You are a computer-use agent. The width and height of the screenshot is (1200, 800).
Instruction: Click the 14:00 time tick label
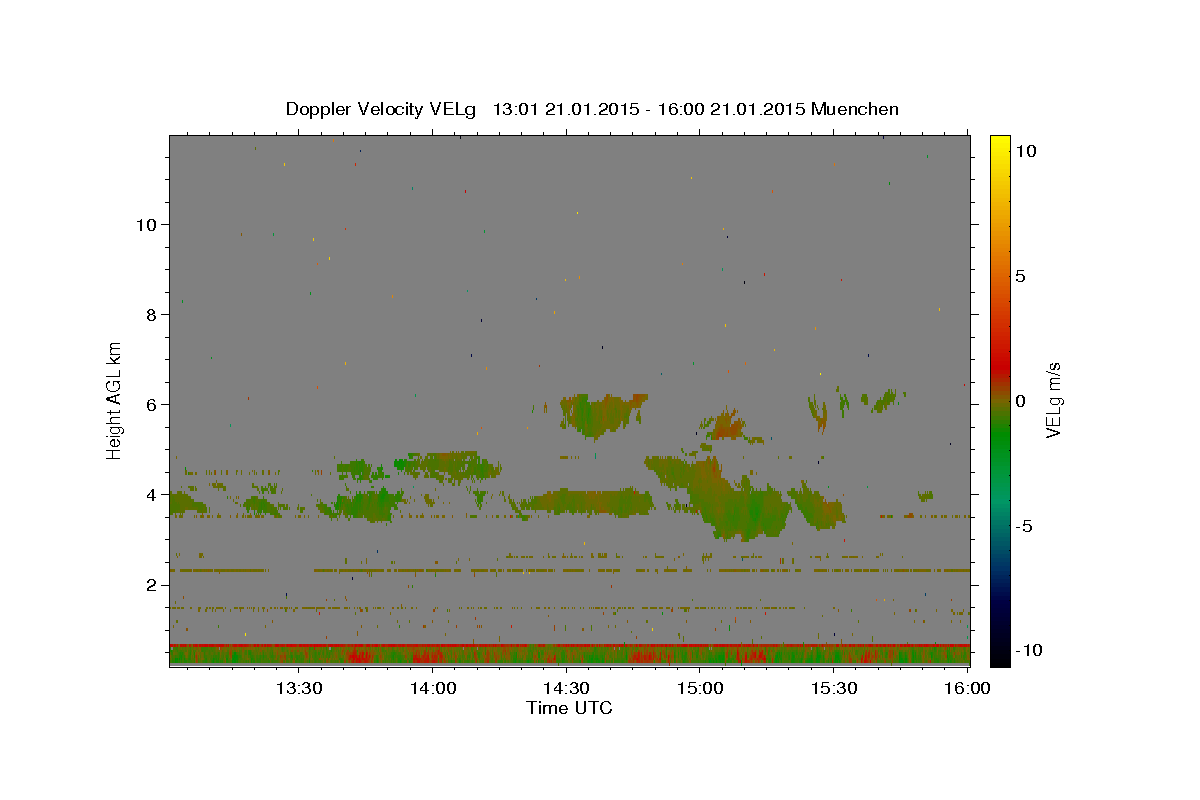[433, 688]
